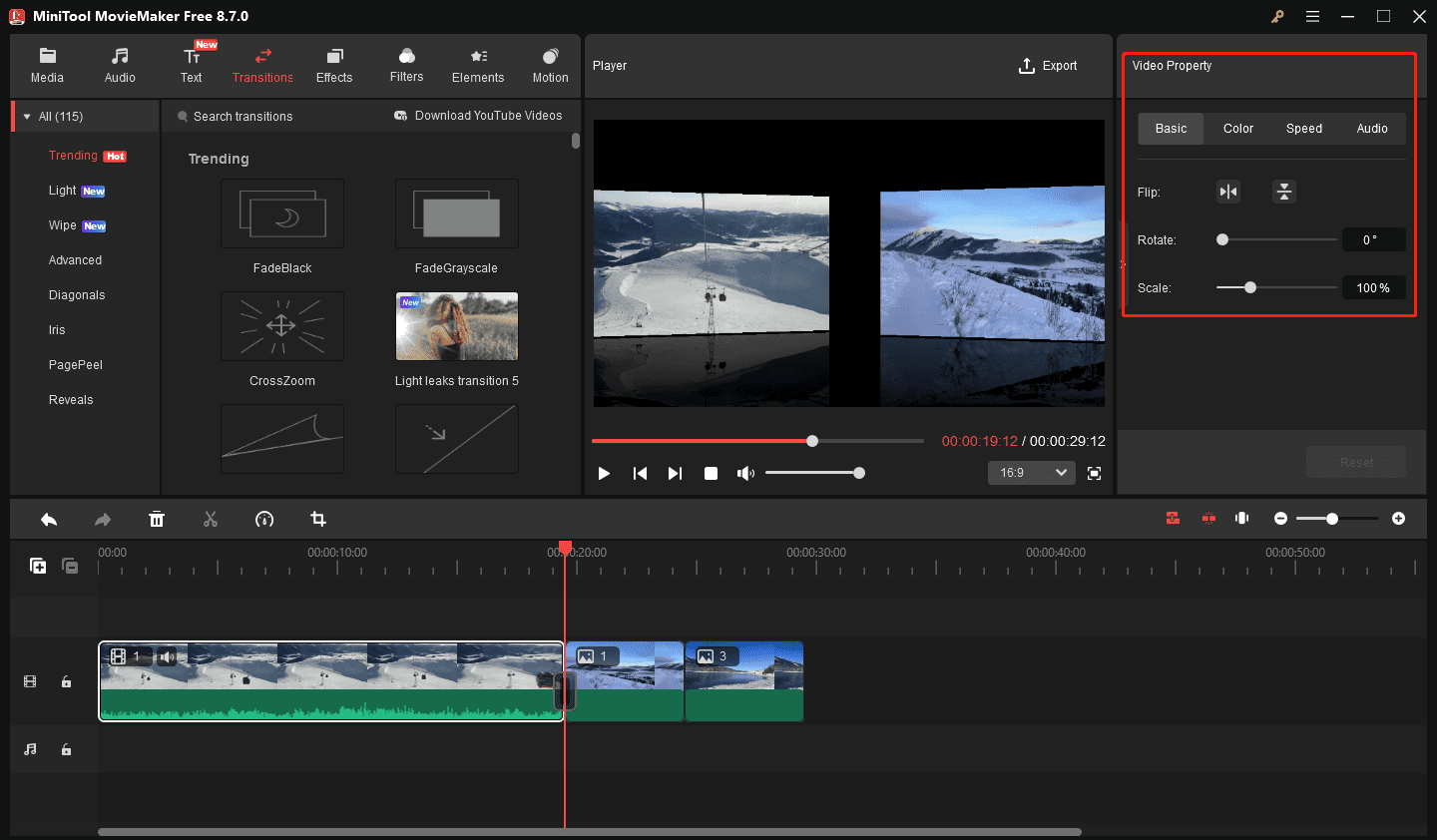Click the remove track icon

point(70,566)
